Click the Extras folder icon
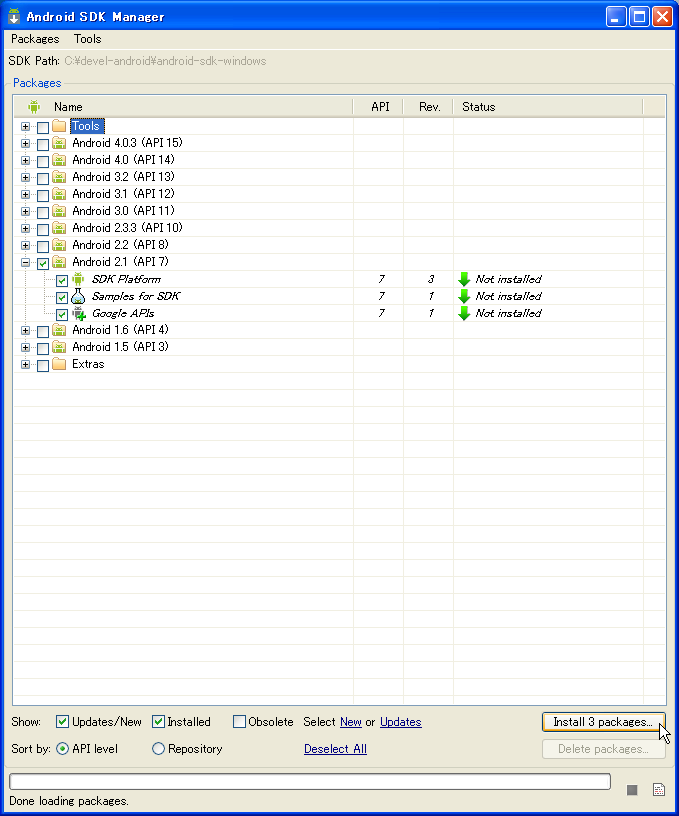 (x=59, y=364)
